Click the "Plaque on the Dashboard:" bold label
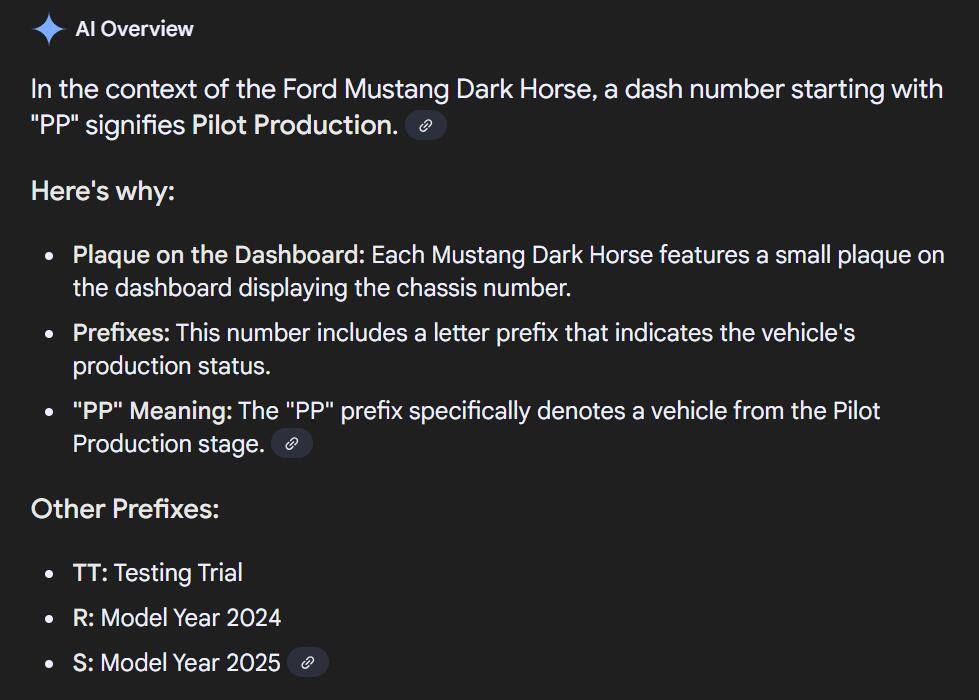The image size is (979, 700). click(x=219, y=255)
